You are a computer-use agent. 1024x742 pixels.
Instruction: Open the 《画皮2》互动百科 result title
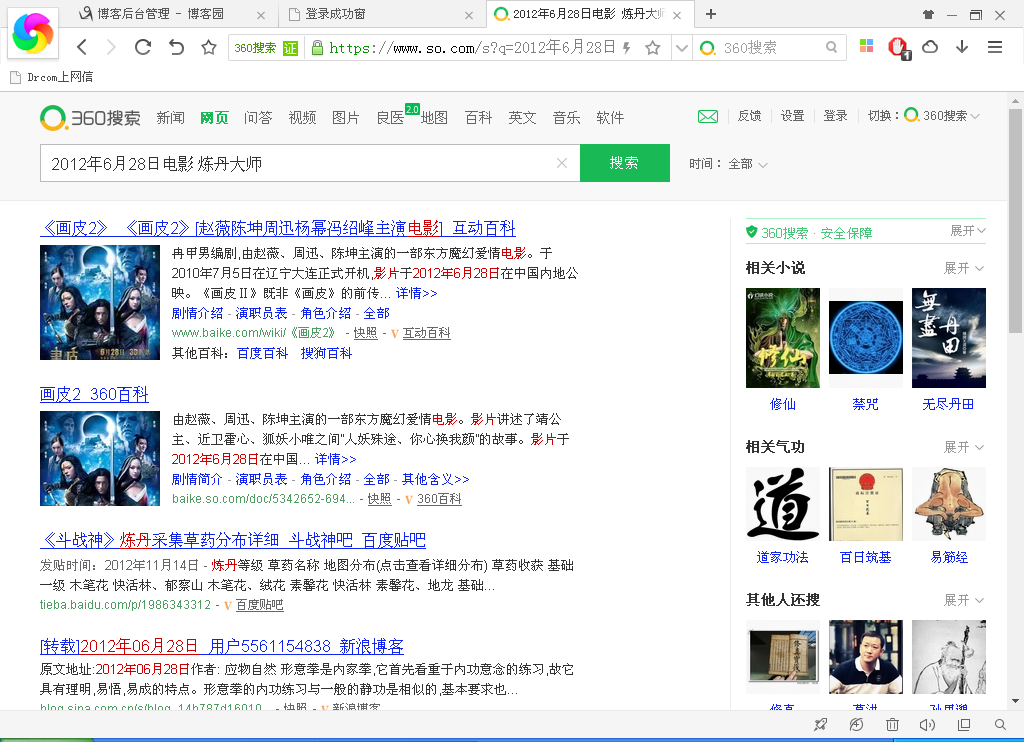pyautogui.click(x=278, y=228)
